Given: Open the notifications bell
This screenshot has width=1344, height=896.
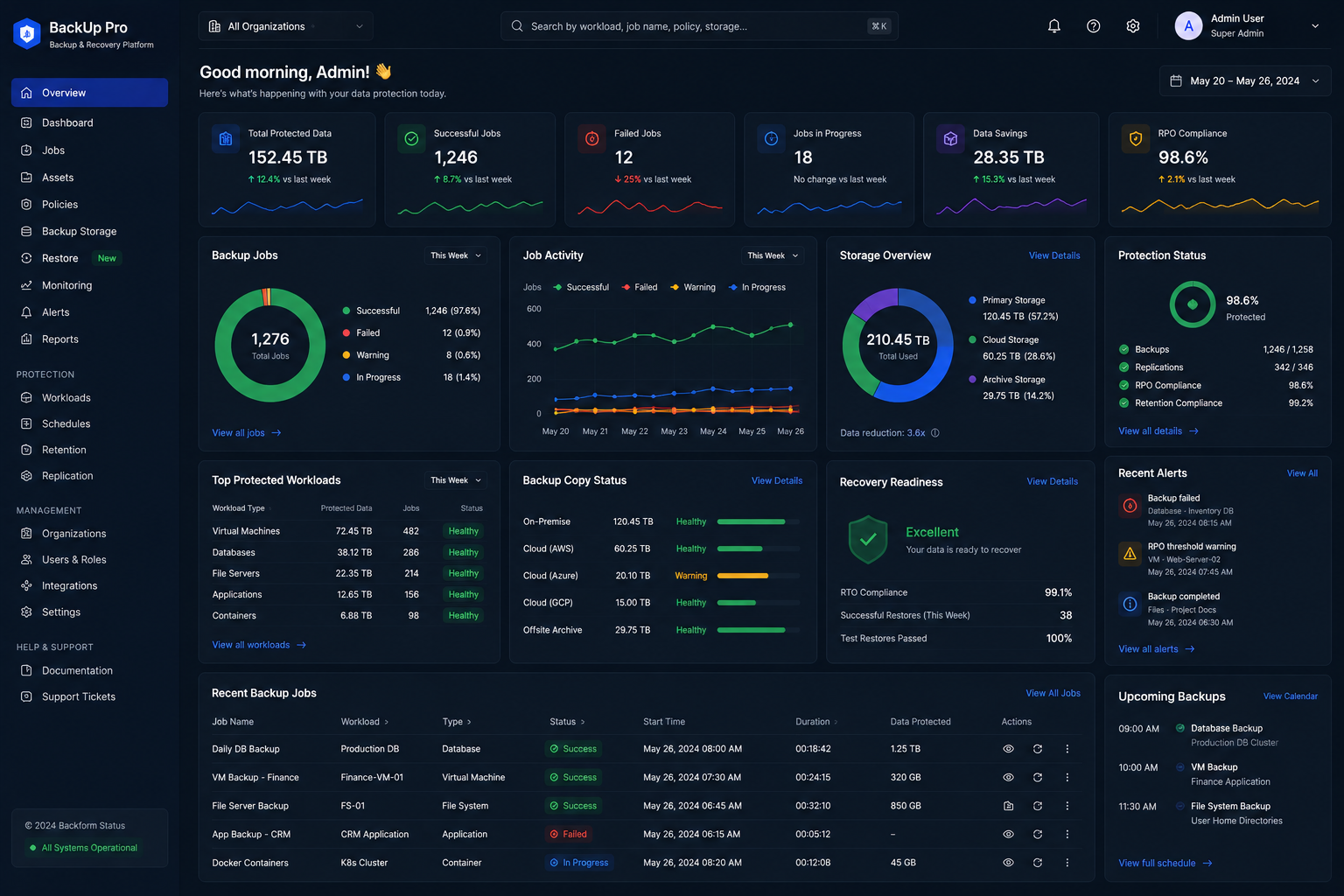Looking at the screenshot, I should point(1053,26).
